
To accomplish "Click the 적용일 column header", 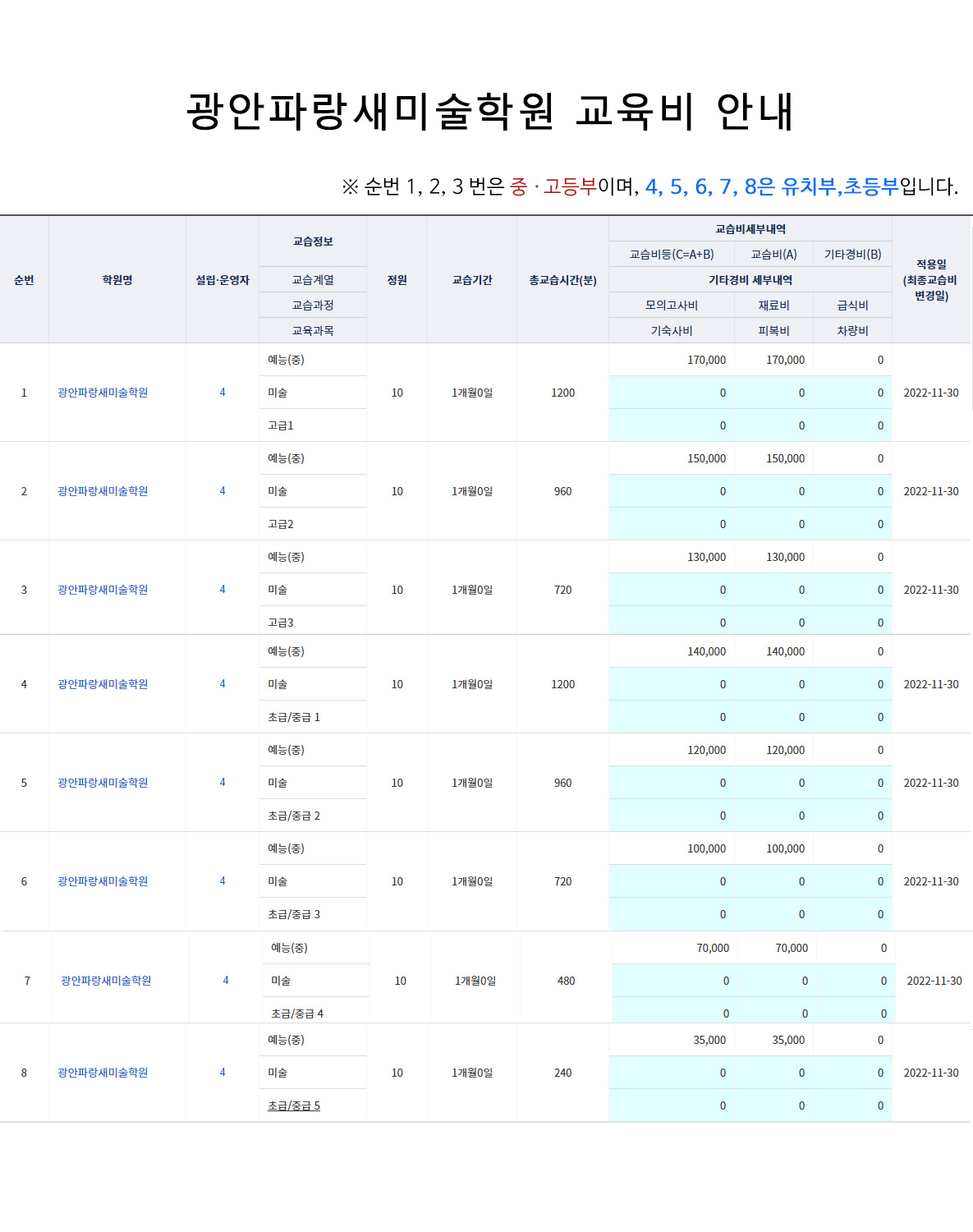I will tap(931, 280).
